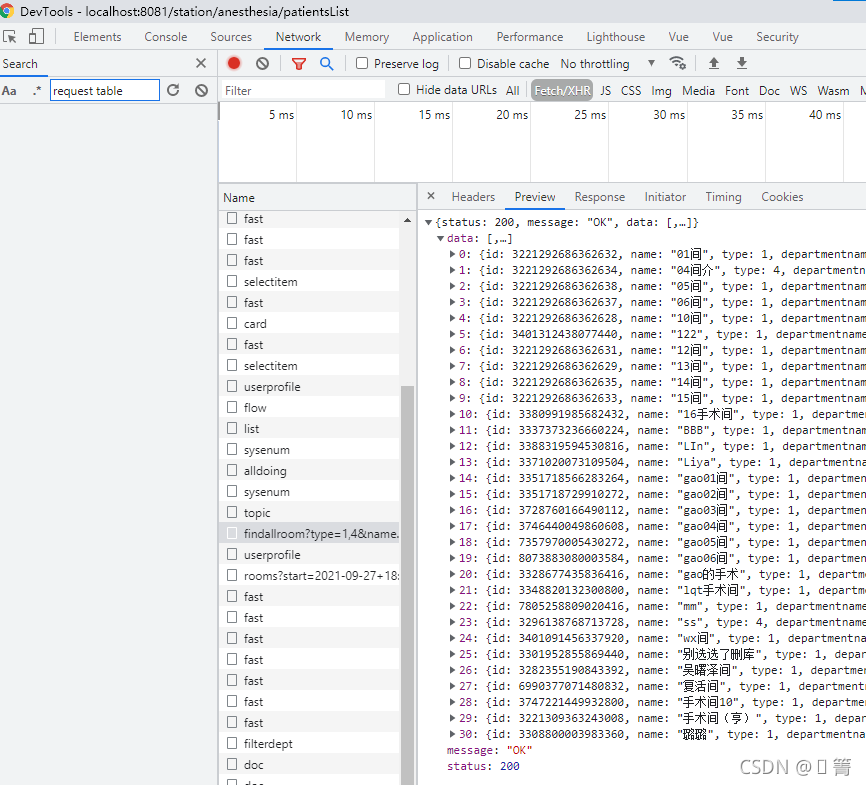Tick the Hide data URLs checkbox

404,90
